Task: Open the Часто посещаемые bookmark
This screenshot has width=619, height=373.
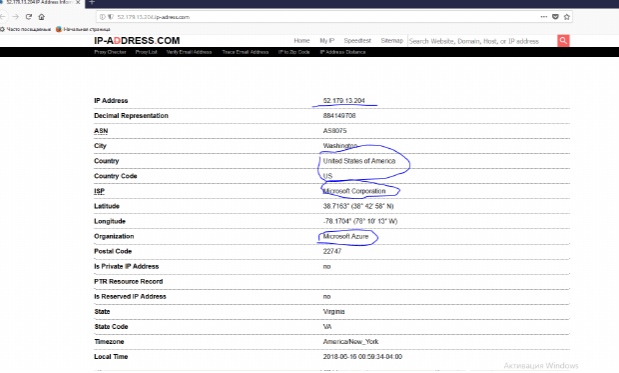Action: click(x=26, y=29)
